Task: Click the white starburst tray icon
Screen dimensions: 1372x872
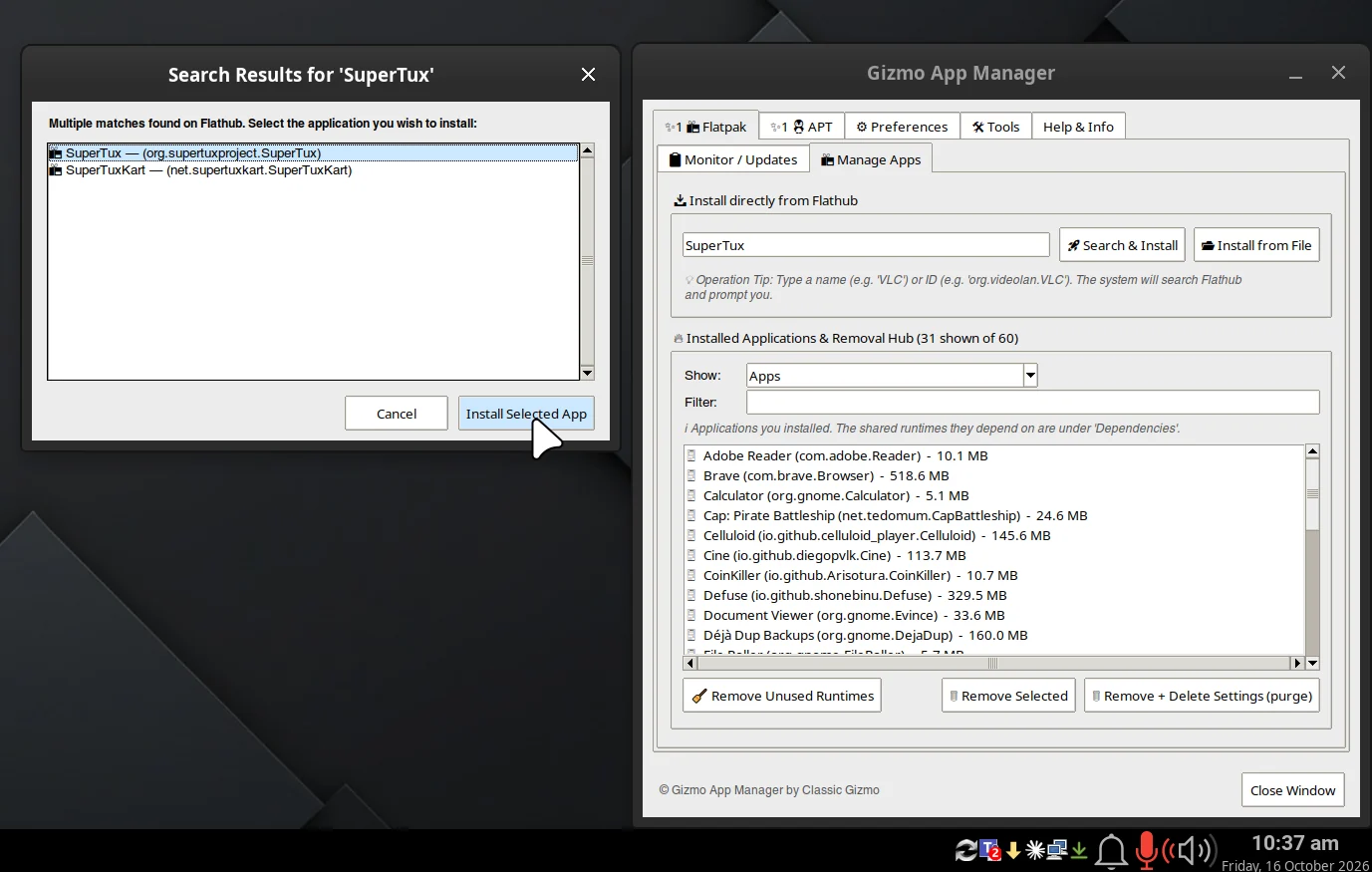Action: point(1035,850)
